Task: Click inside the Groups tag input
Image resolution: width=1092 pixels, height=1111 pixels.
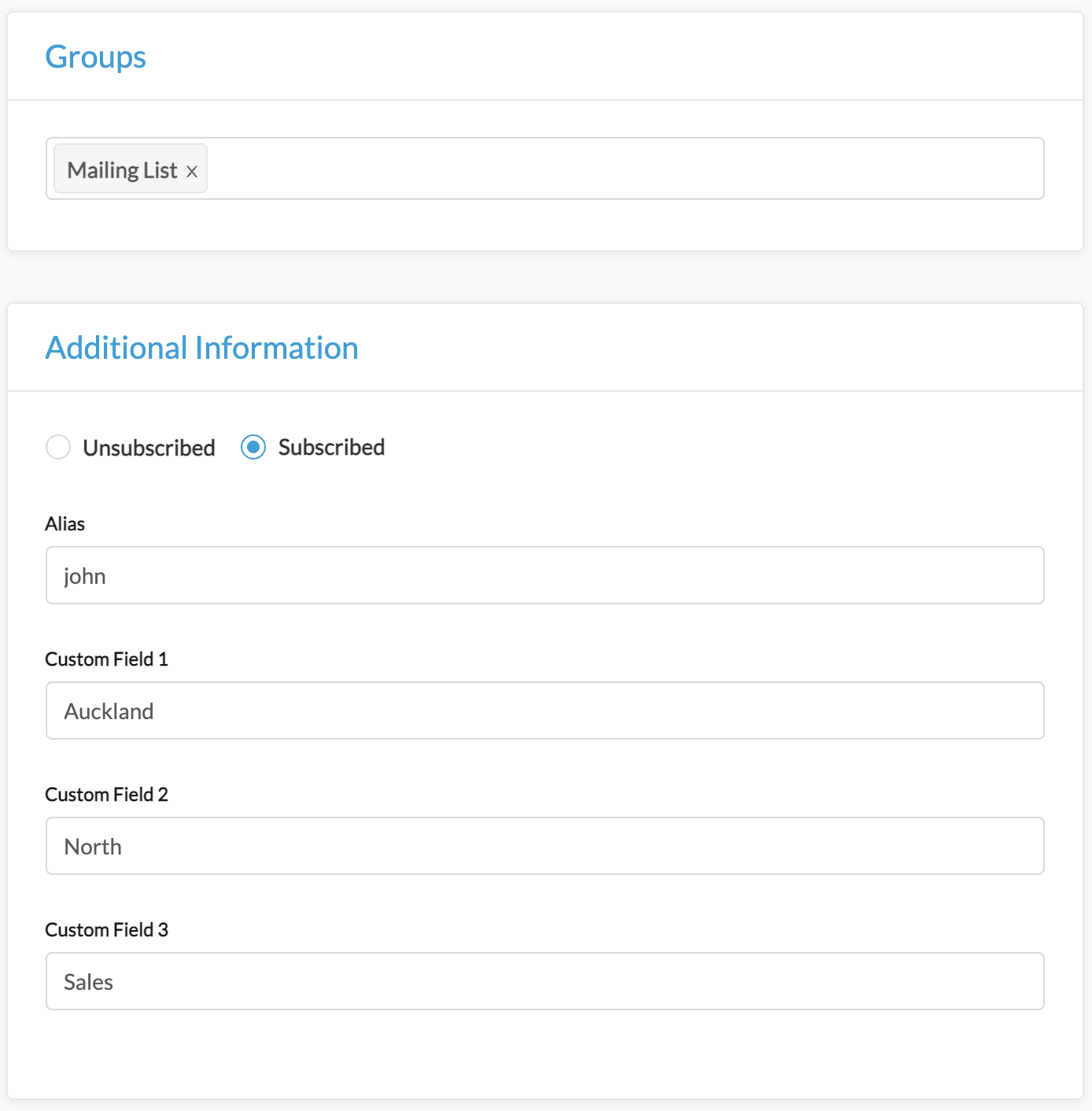Action: (551, 168)
